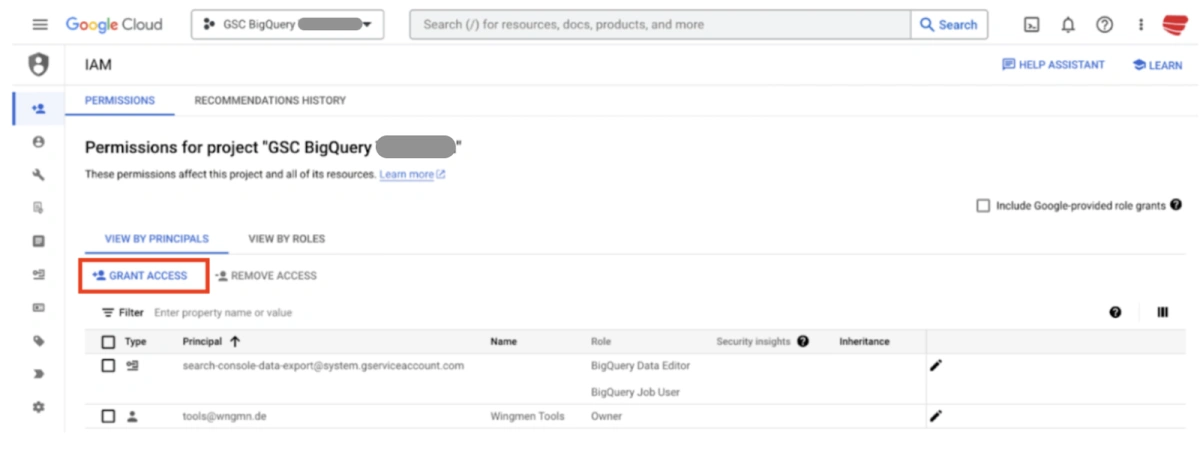Viewport: 1200px width, 450px height.
Task: Click the Security insights help icon
Action: 802,341
